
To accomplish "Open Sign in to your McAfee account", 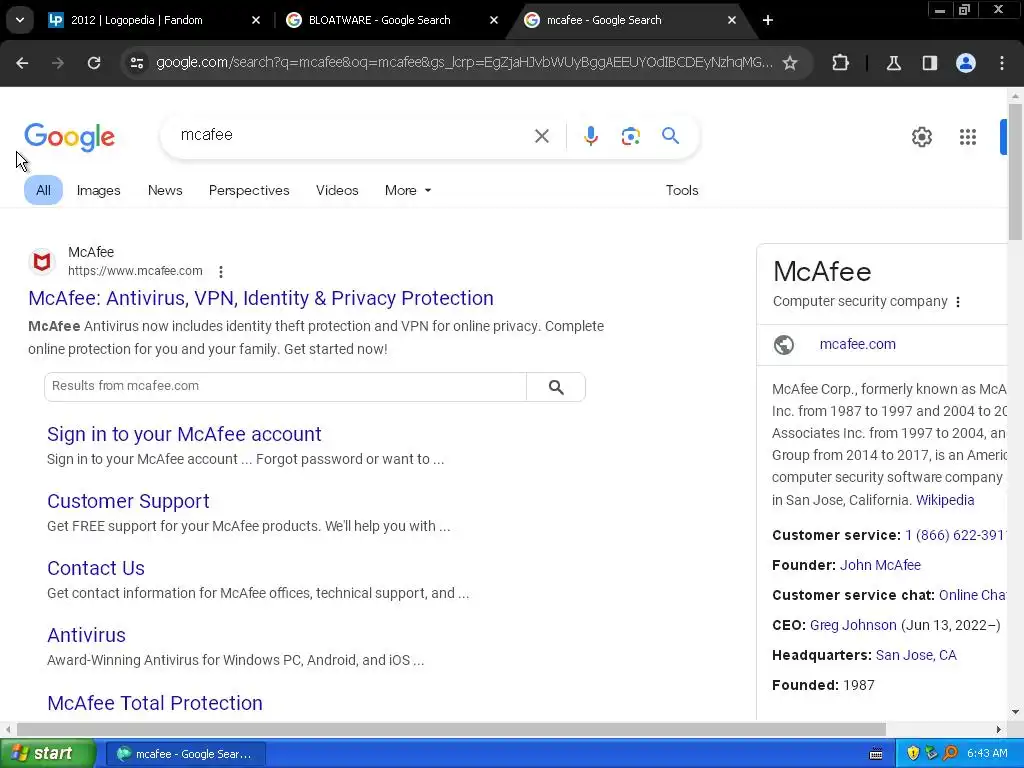I will (x=184, y=434).
